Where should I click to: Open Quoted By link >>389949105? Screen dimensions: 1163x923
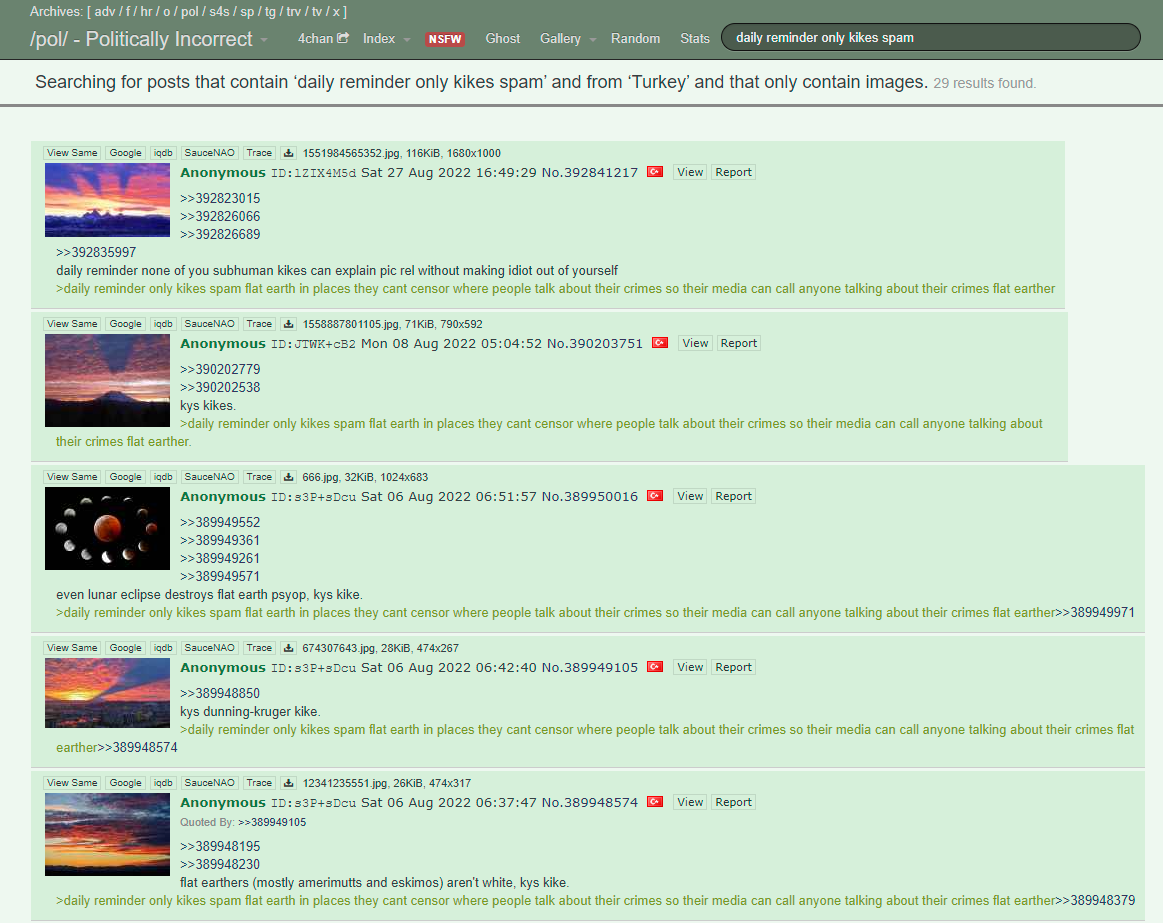(x=272, y=822)
